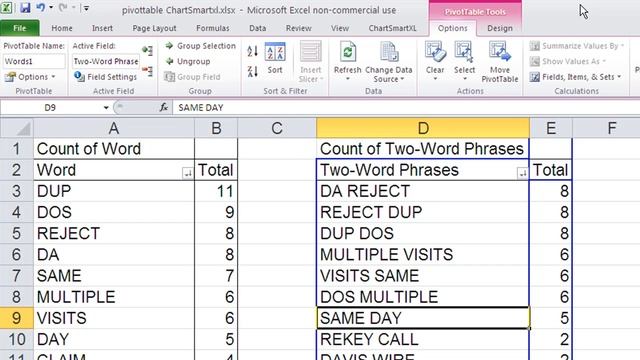Viewport: 640px width, 360px height.
Task: Select cell containing DA REJECT
Action: tap(423, 191)
